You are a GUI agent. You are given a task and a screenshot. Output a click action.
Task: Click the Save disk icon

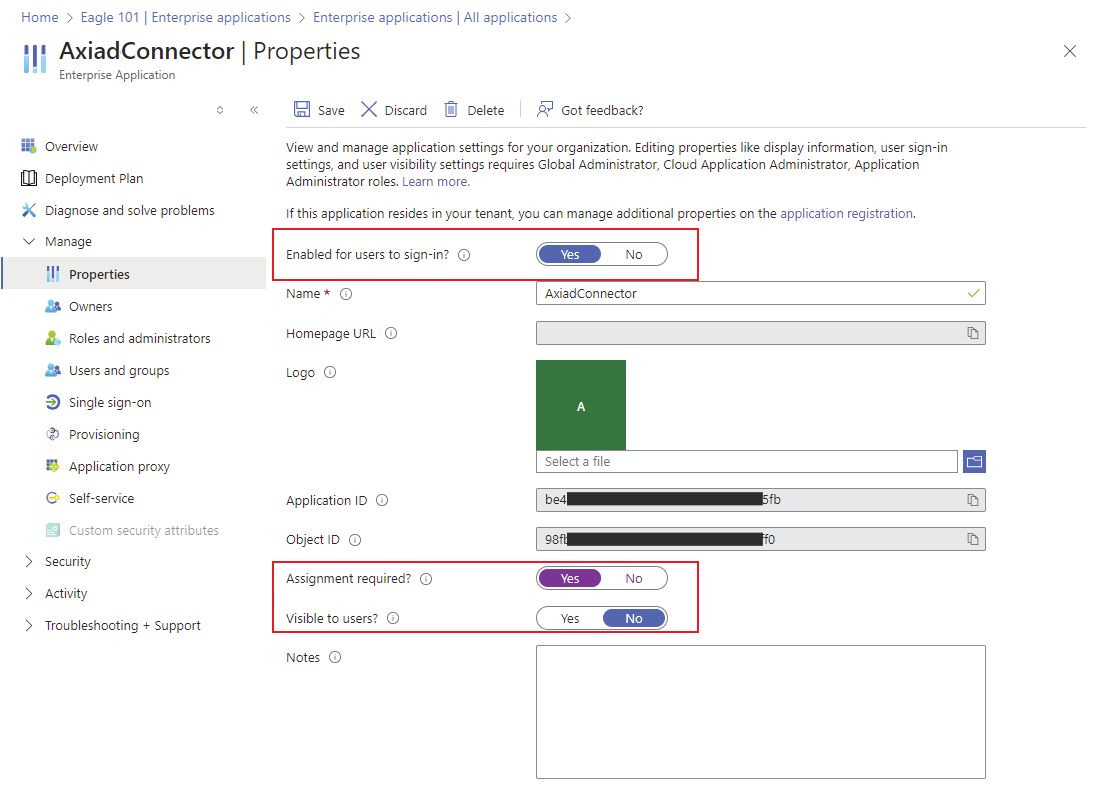302,109
